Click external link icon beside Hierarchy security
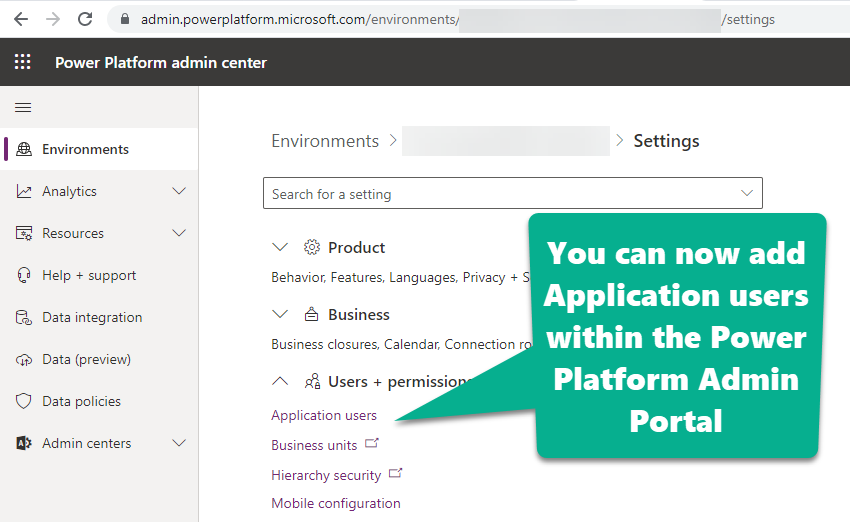The height and width of the screenshot is (522, 850). coord(395,473)
